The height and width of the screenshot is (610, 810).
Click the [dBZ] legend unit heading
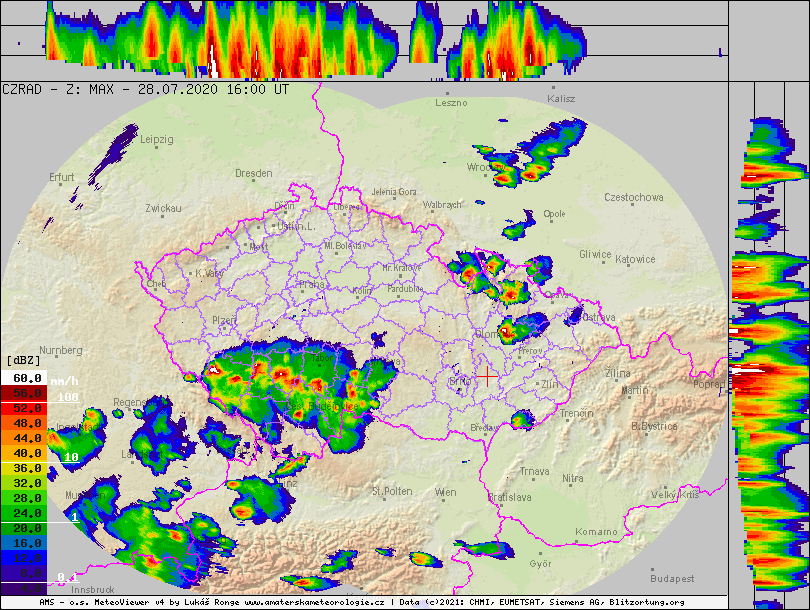[x=24, y=360]
